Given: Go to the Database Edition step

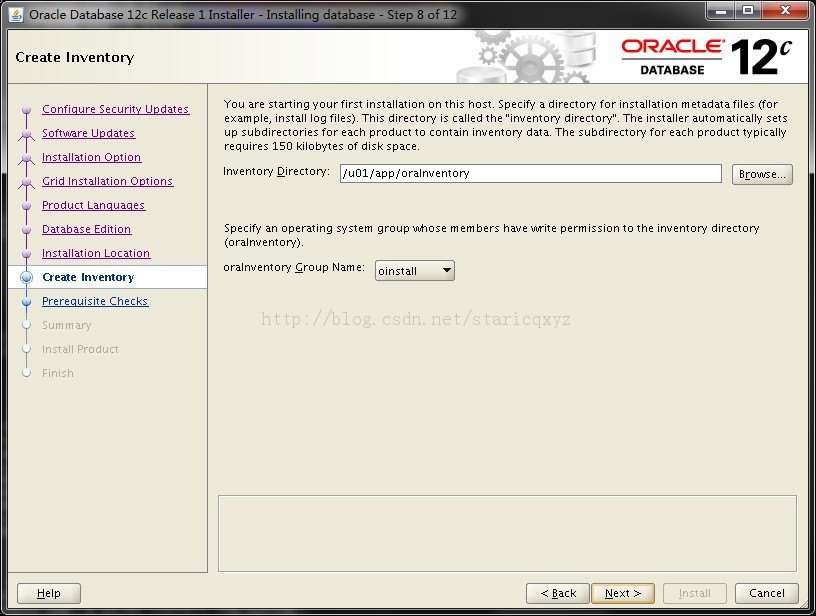Looking at the screenshot, I should (x=86, y=229).
